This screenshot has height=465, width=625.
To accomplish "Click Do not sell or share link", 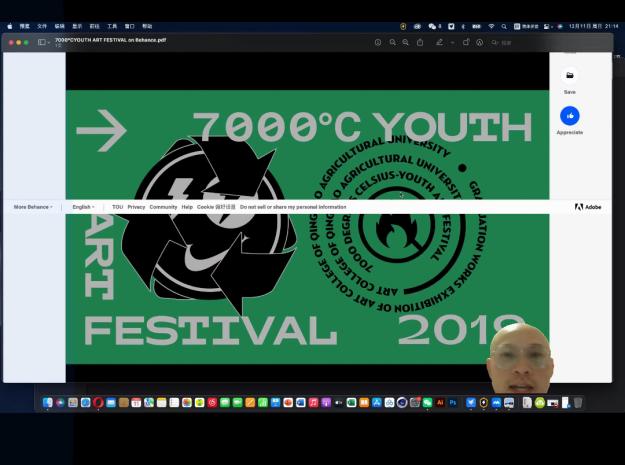I will click(293, 207).
